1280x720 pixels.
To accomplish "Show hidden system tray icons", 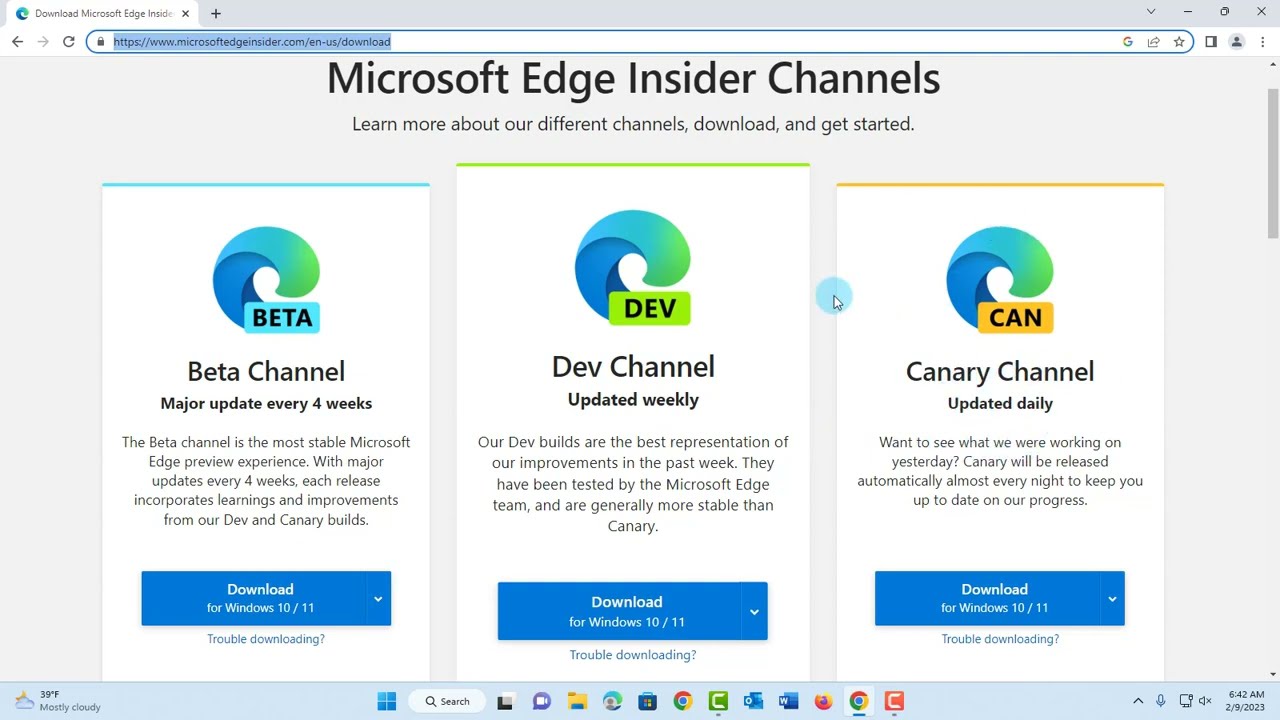I will (1137, 701).
